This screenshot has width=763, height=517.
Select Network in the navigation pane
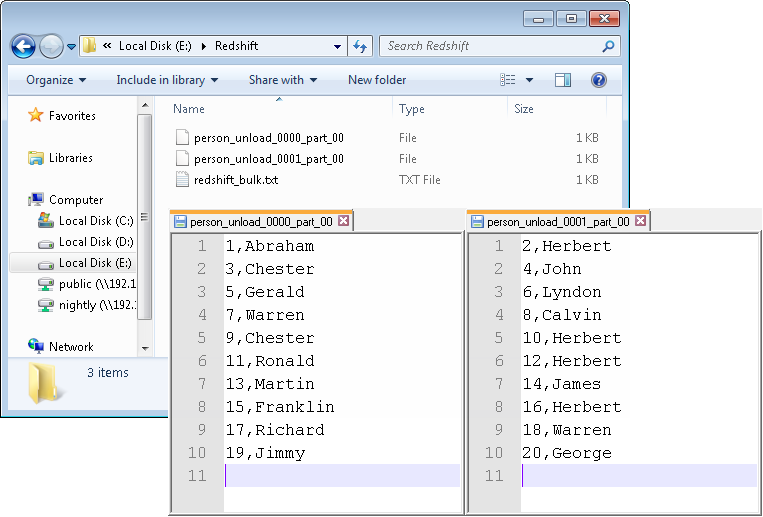click(x=71, y=347)
